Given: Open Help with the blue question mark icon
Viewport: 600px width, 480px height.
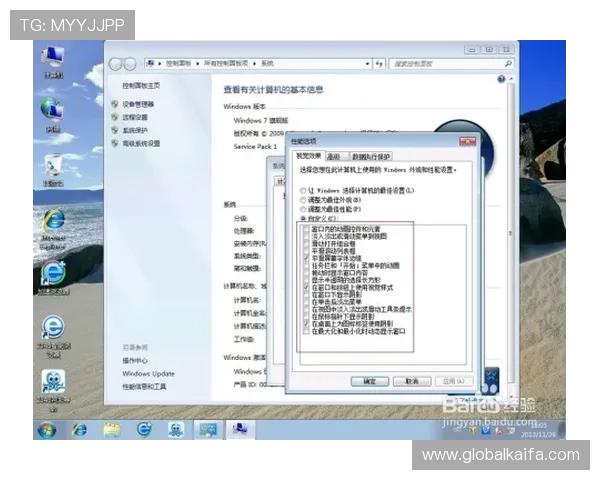Looking at the screenshot, I should coord(501,79).
